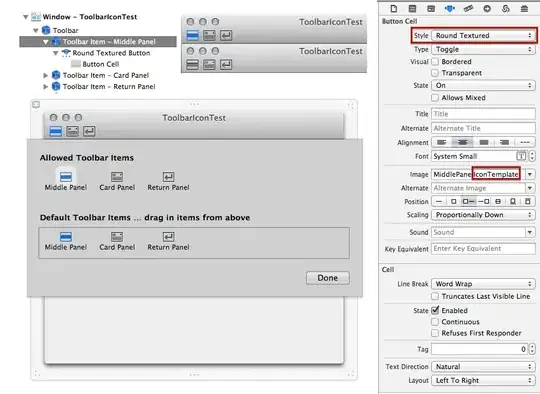Open the Line Break Word Wrap dropdown

point(483,284)
